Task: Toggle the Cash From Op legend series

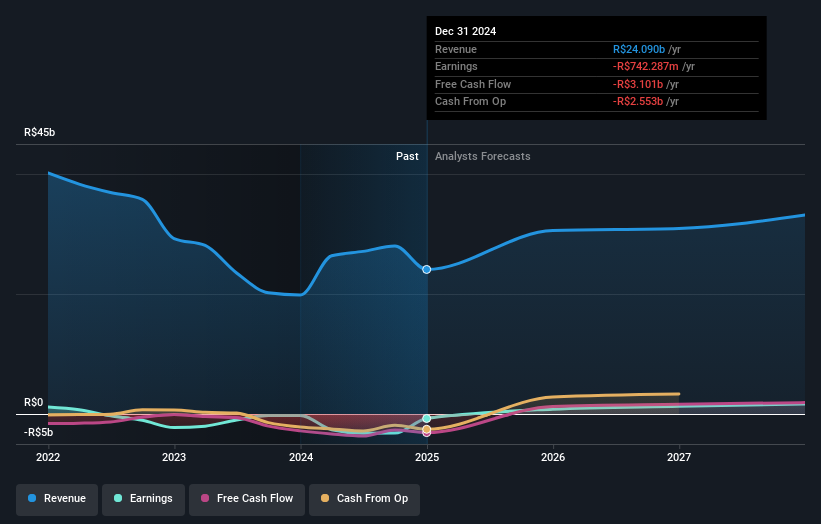Action: [364, 499]
